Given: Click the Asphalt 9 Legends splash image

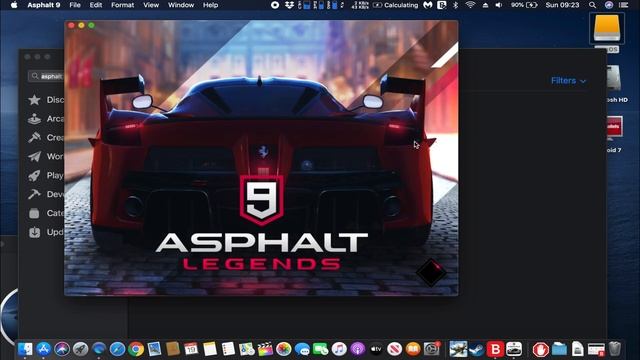Looking at the screenshot, I should (261, 158).
